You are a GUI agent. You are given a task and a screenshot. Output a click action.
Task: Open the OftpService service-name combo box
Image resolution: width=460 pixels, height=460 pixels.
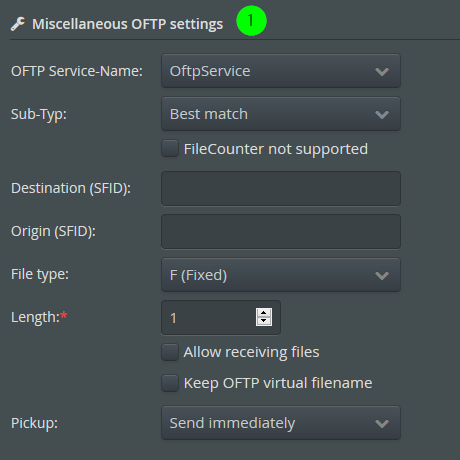coord(281,71)
